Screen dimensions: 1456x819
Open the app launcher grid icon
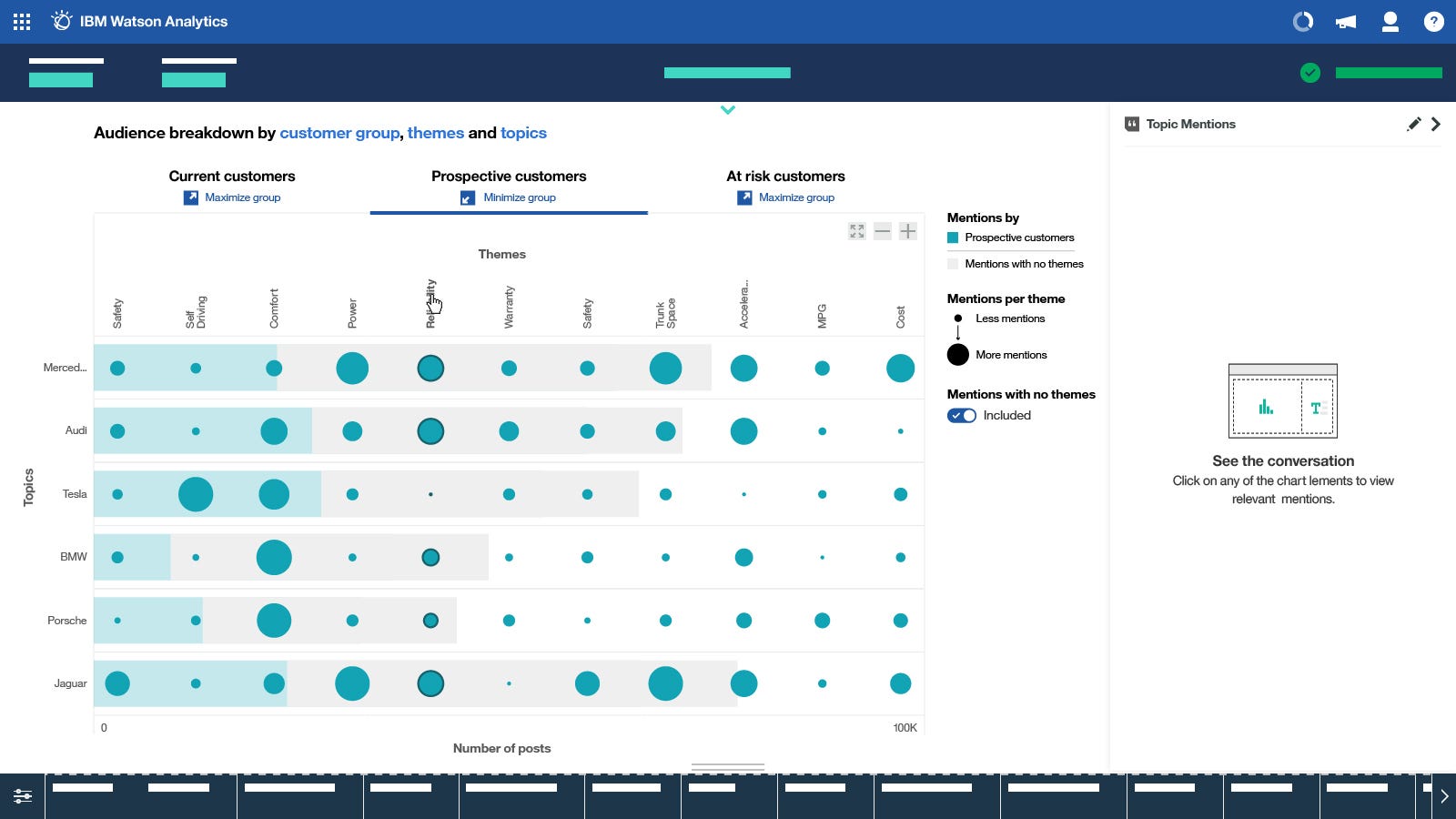tap(22, 22)
